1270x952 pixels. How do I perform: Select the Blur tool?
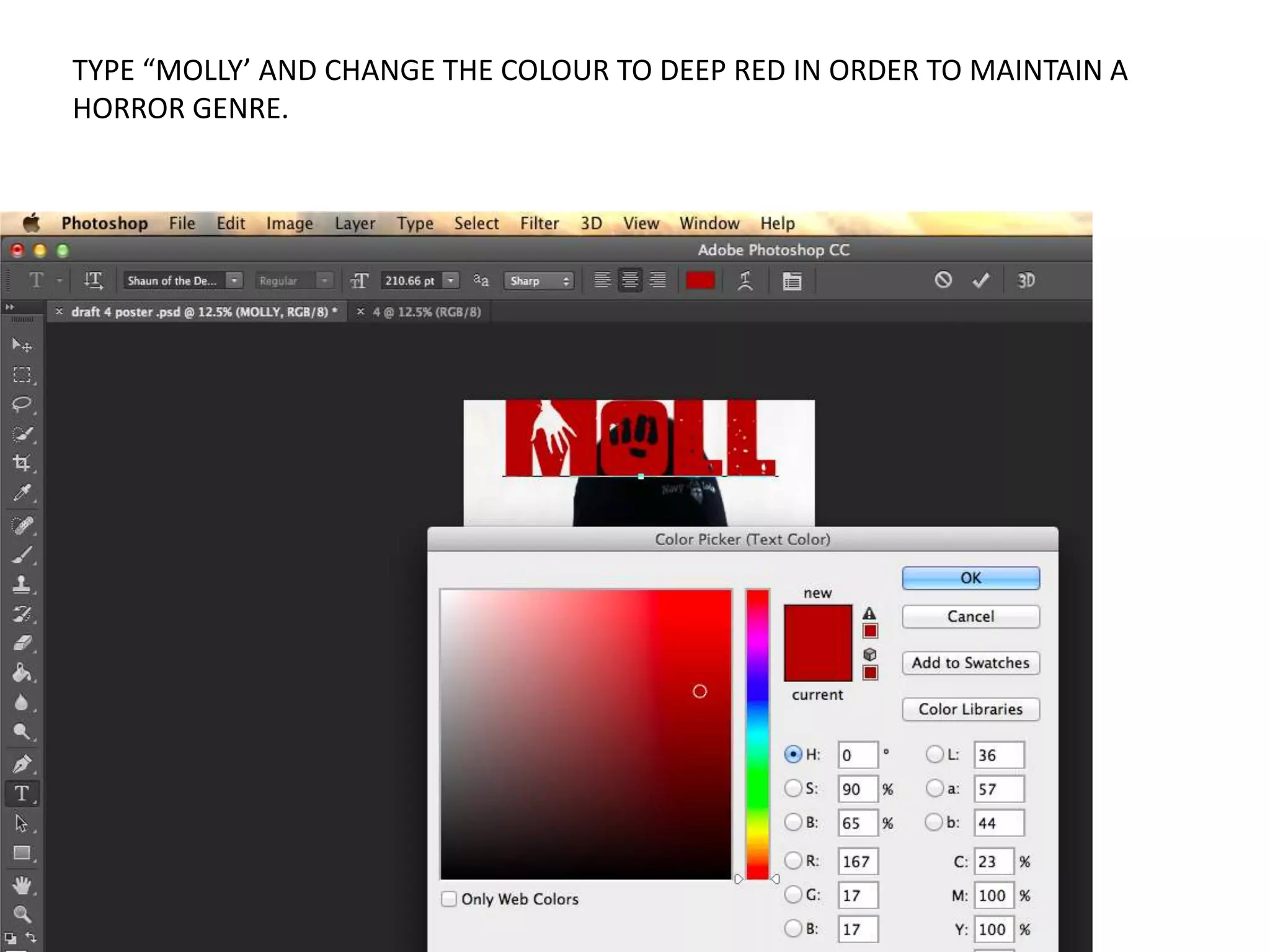[x=22, y=702]
